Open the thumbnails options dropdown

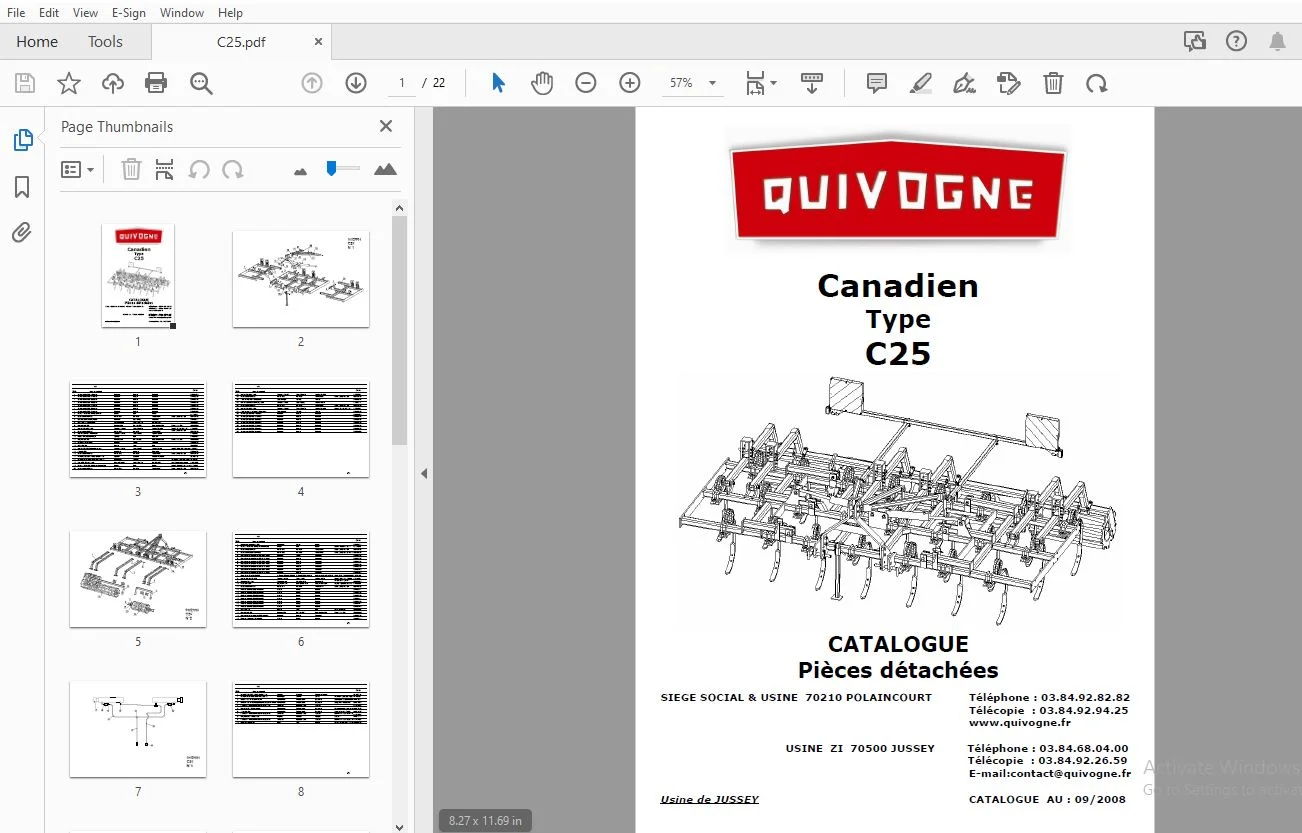click(78, 170)
